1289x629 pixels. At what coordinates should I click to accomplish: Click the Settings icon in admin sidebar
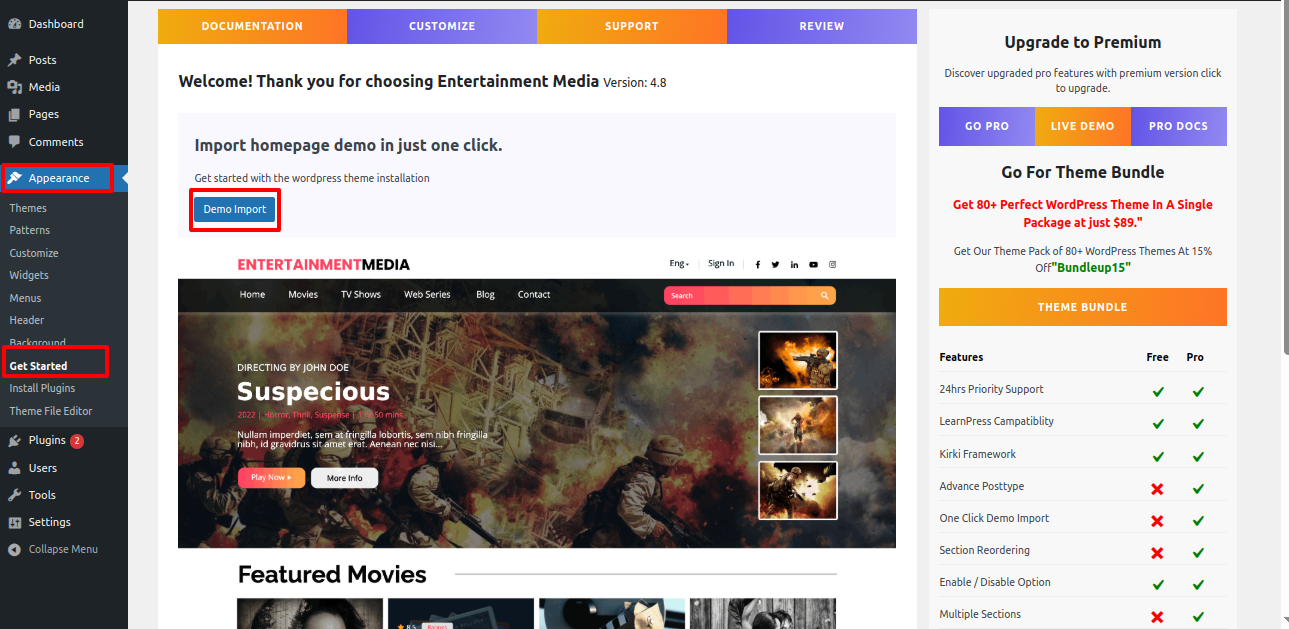pos(14,522)
